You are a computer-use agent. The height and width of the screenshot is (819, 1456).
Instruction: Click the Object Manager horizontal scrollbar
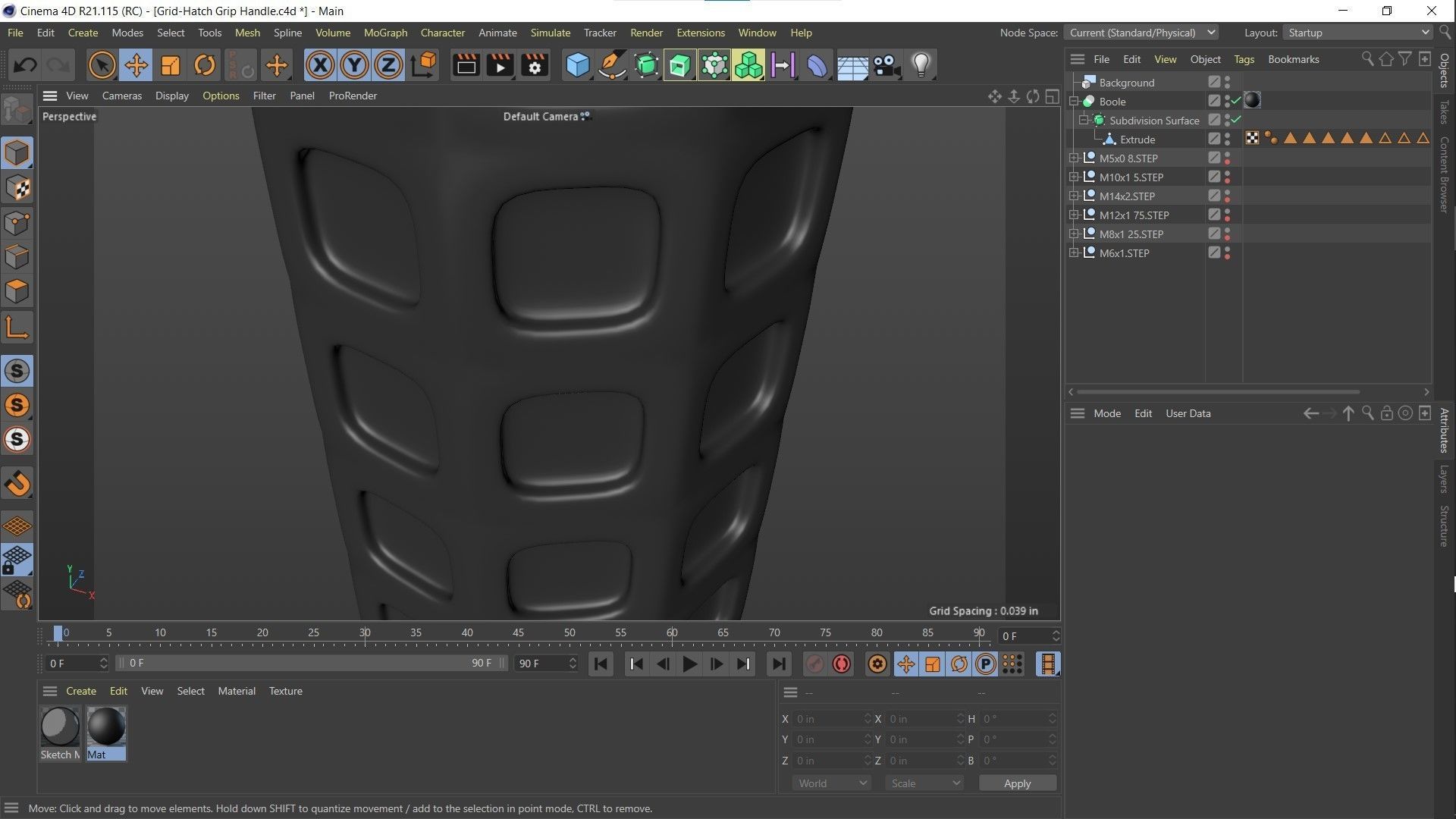(1217, 392)
